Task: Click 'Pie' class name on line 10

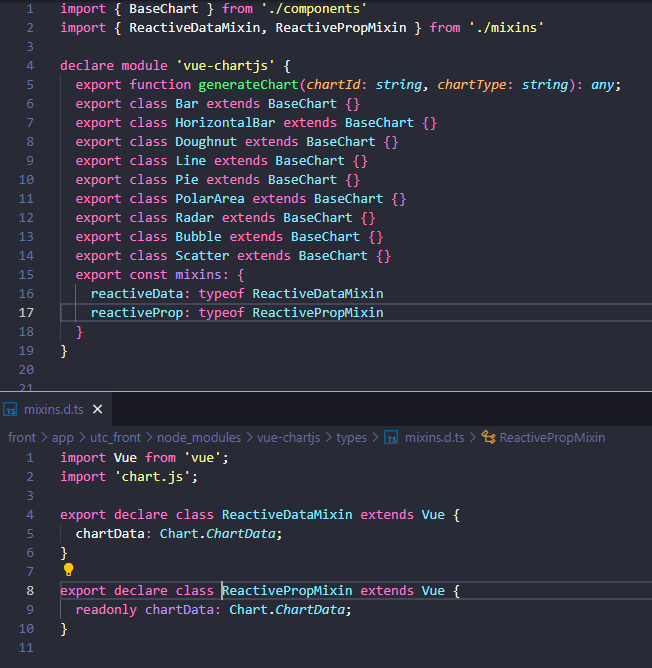Action: (x=187, y=179)
